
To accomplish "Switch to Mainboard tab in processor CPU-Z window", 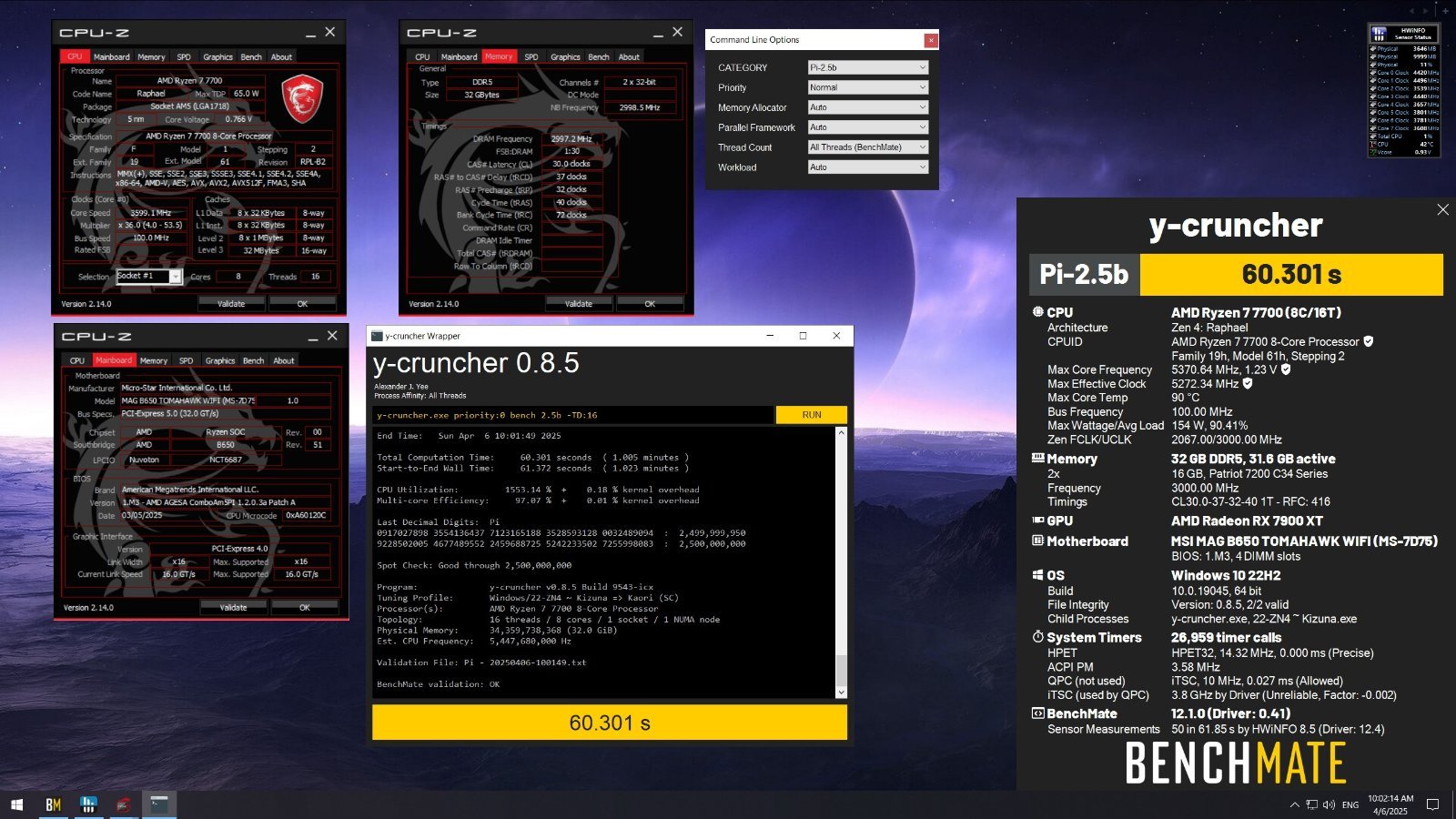I will 112,56.
